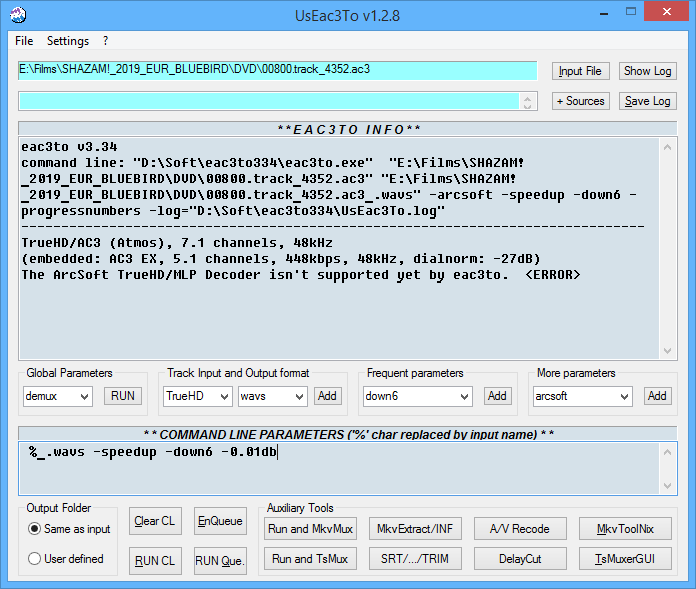
Task: Select the Same as input radio button
Action: coord(35,529)
